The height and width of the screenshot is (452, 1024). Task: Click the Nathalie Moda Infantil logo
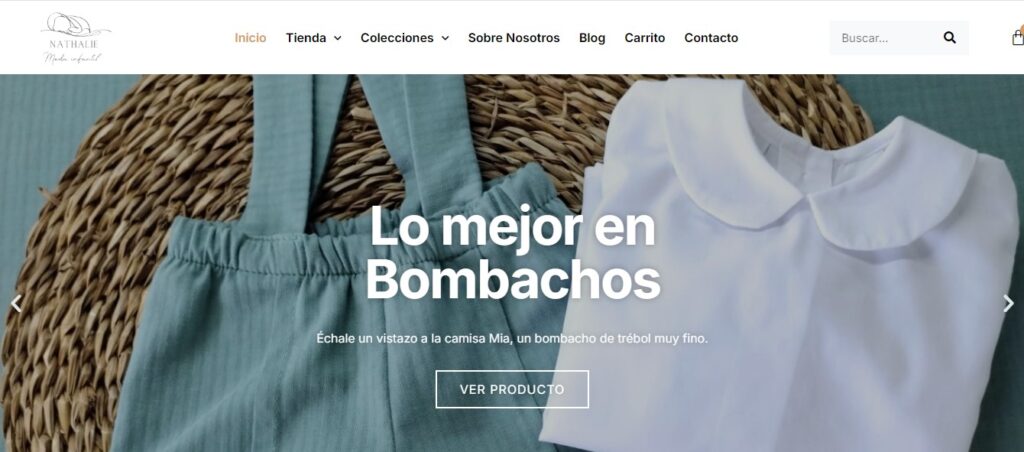coord(75,38)
